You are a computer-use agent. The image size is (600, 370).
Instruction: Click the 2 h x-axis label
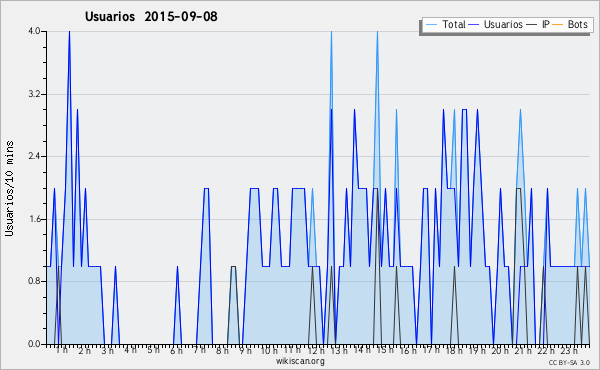click(x=85, y=350)
